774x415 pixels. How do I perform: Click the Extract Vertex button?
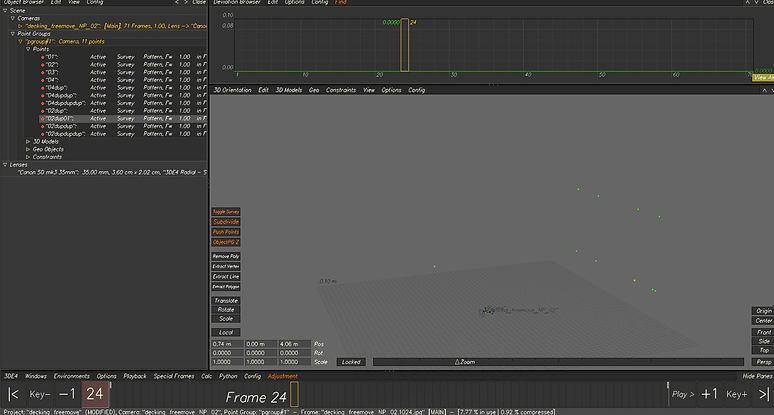coord(226,266)
